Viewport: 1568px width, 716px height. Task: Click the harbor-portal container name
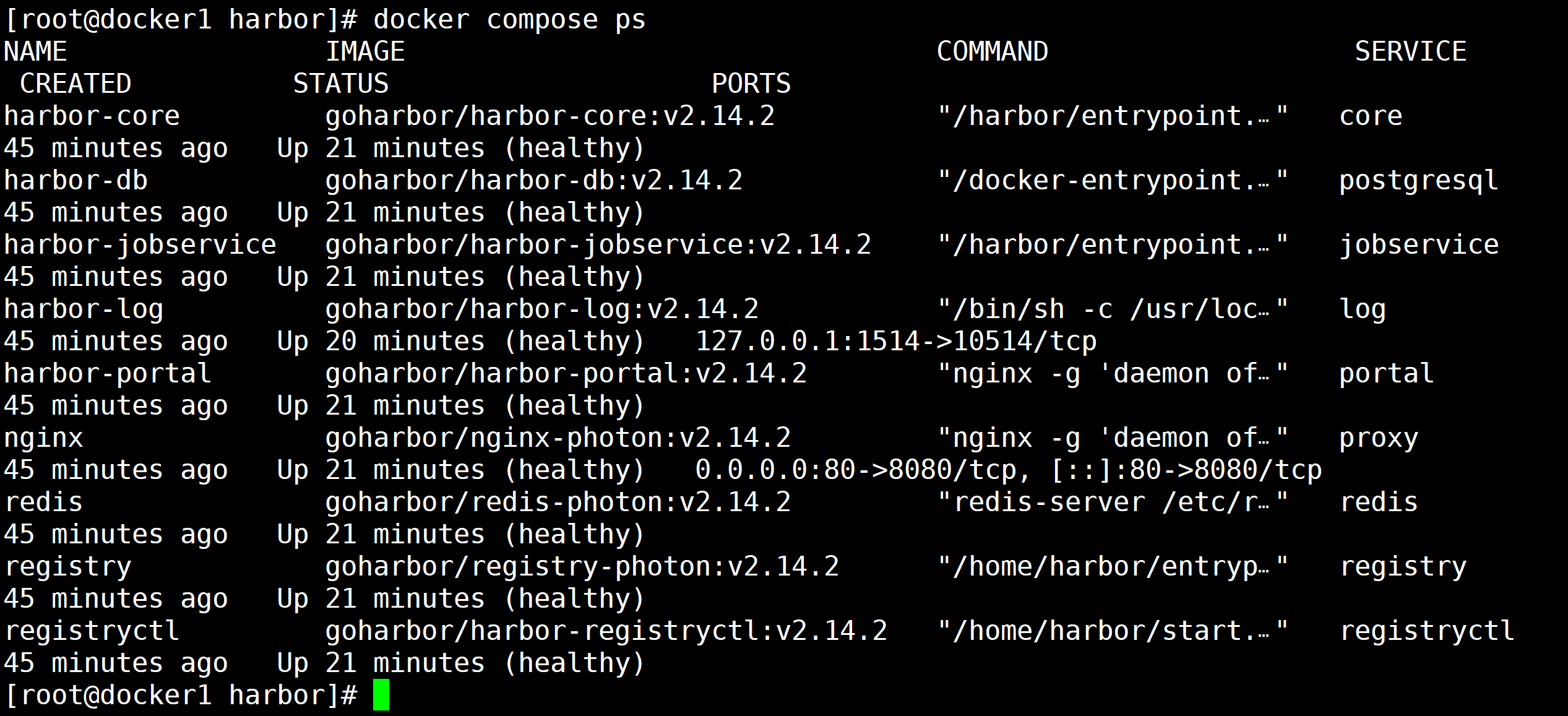tap(108, 374)
